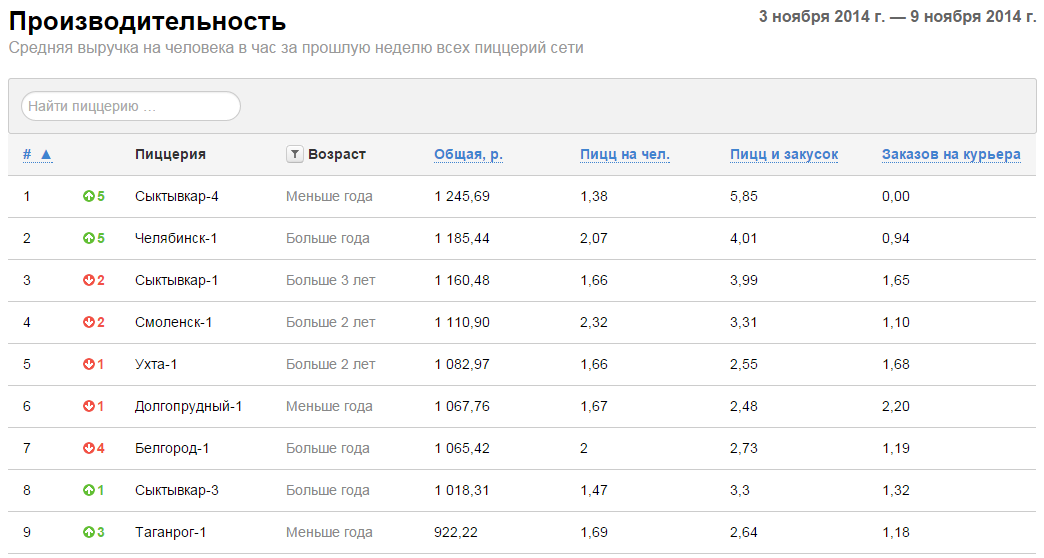Select the Сыктывкар-3 pizzeria row
This screenshot has width=1044, height=558.
point(522,490)
